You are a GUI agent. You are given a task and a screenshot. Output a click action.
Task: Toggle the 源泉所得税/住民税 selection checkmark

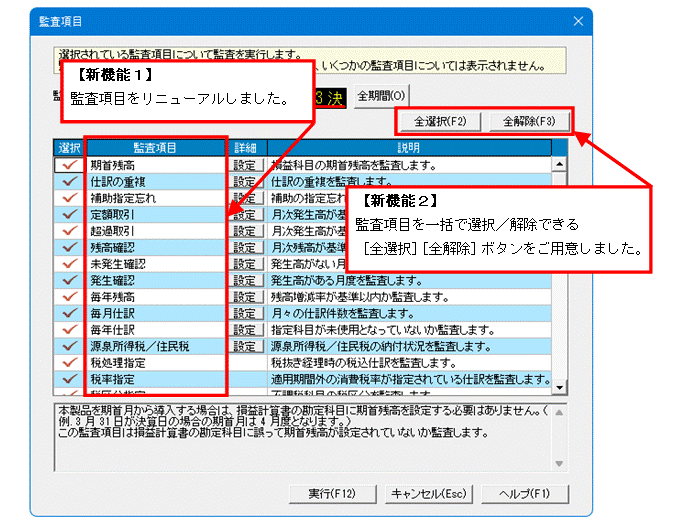coord(69,346)
